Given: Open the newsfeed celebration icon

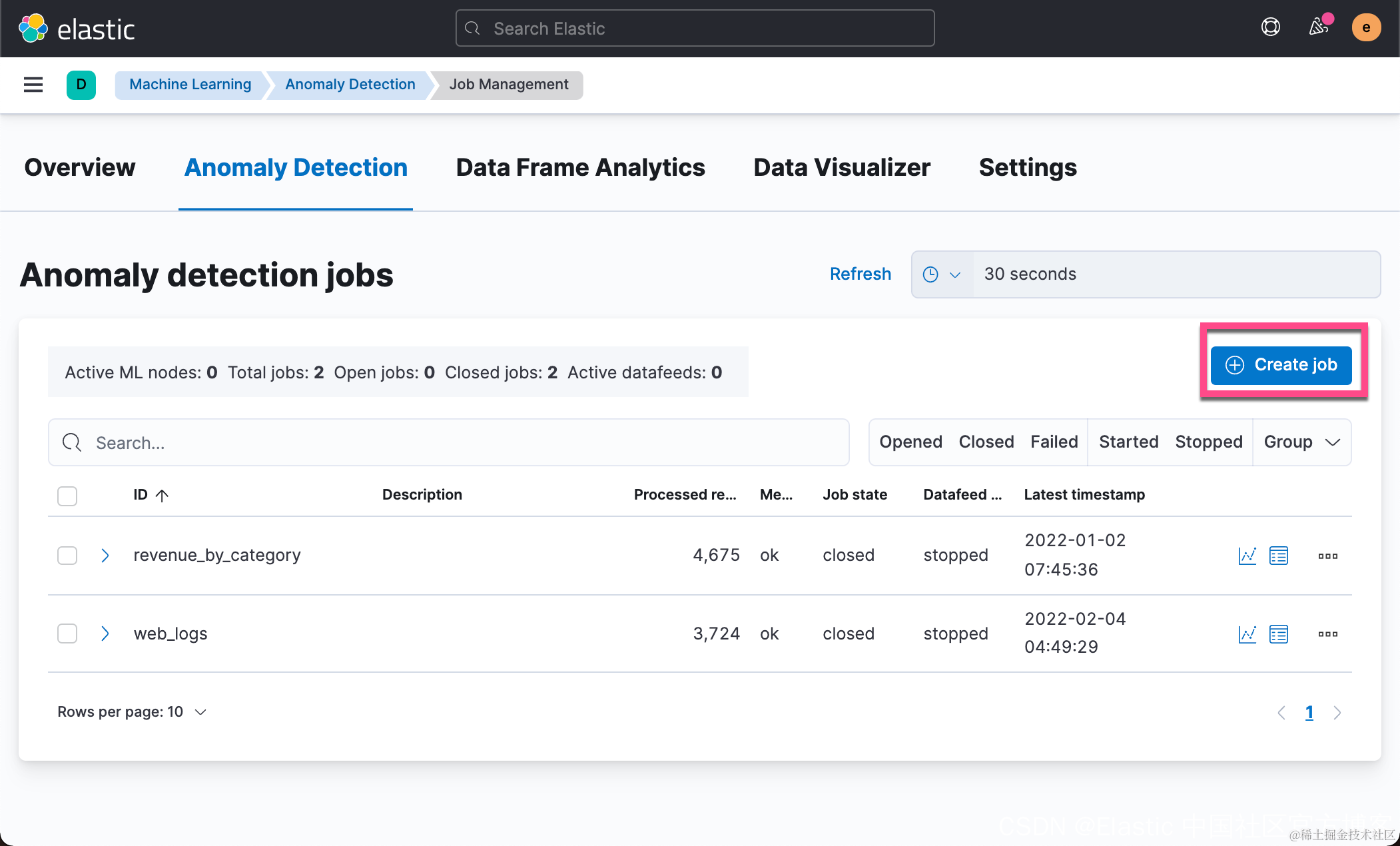Looking at the screenshot, I should [x=1318, y=27].
